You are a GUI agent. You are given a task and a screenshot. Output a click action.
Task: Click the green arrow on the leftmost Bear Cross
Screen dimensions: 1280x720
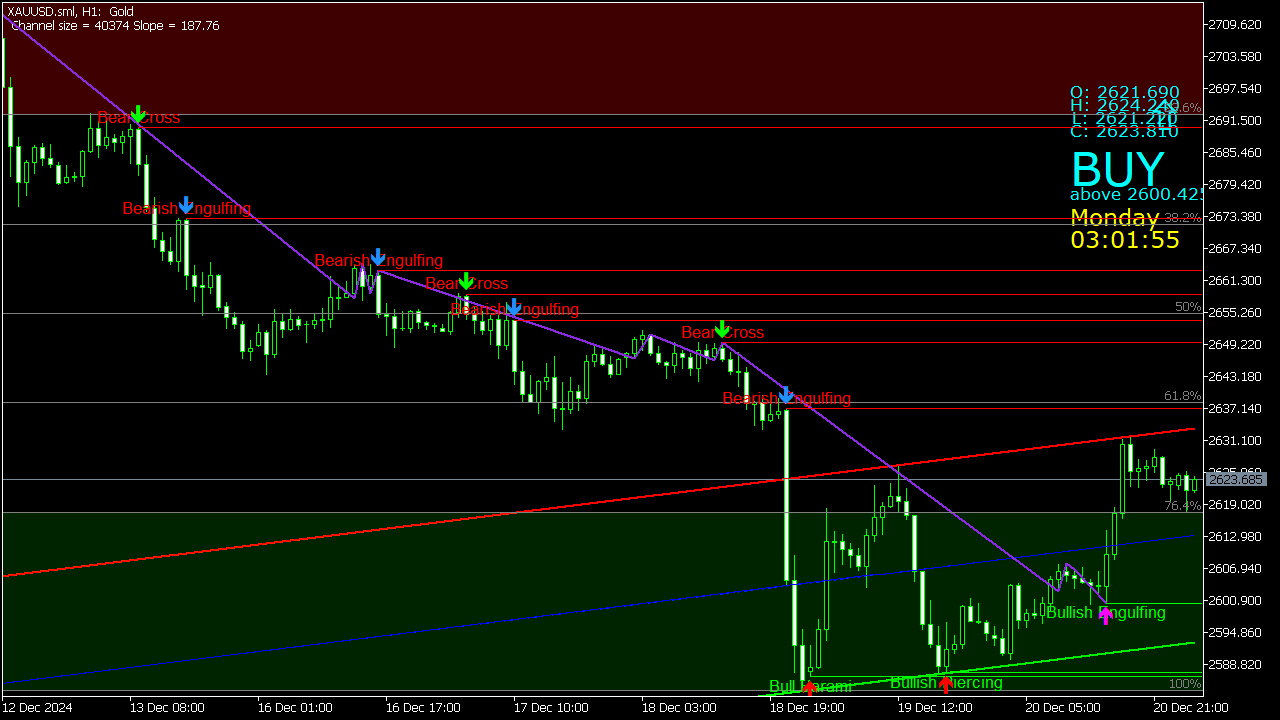pos(138,113)
